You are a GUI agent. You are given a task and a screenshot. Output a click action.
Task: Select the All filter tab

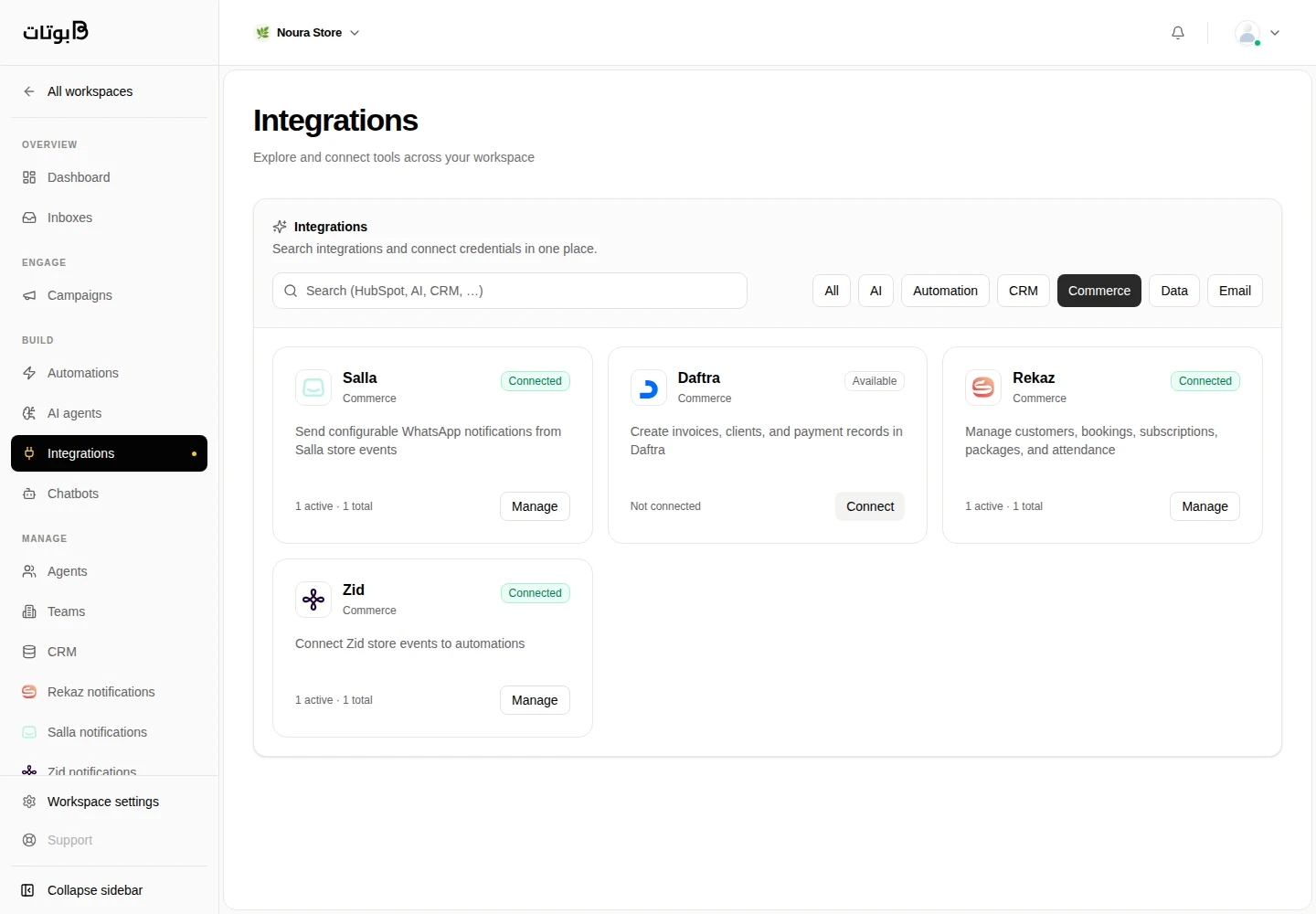832,291
